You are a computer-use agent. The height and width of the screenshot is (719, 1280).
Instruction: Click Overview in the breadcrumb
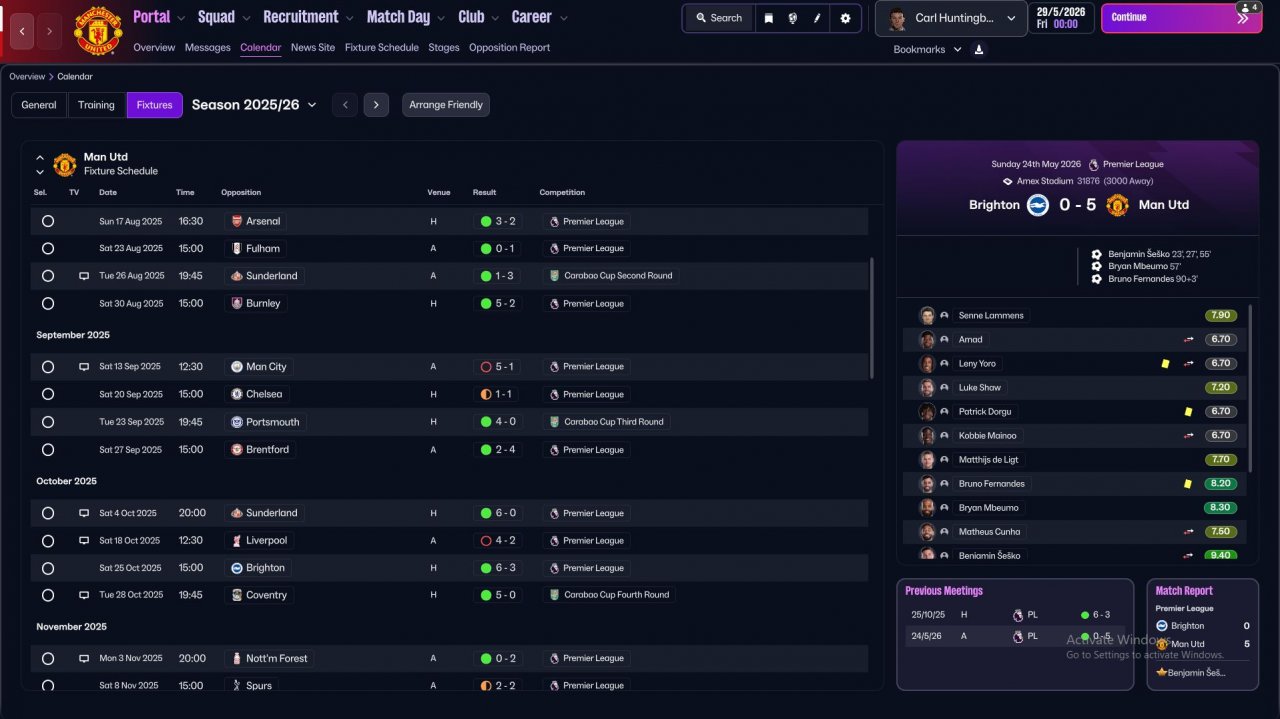click(x=27, y=77)
